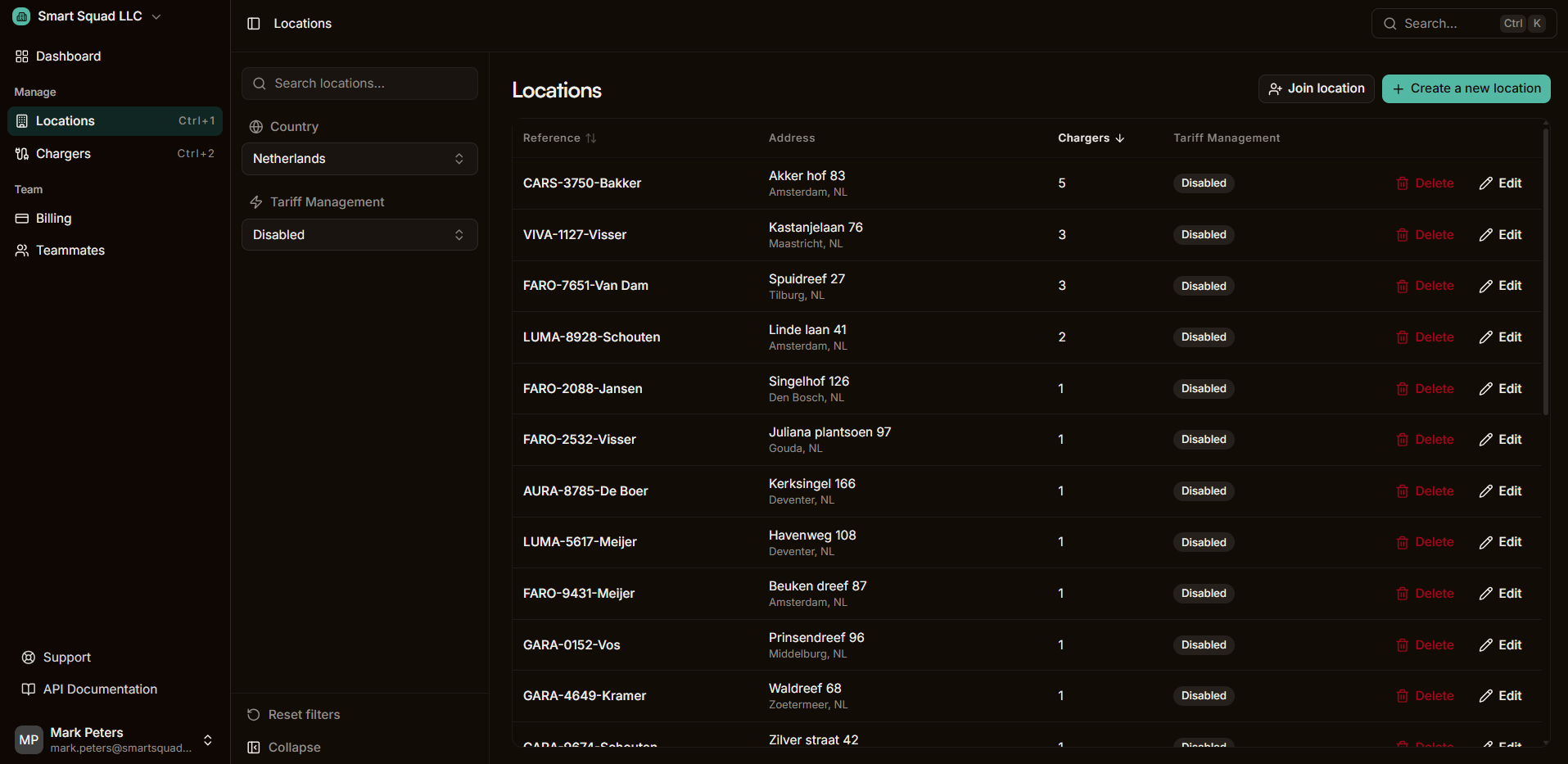Viewport: 1568px width, 764px height.
Task: Open the Country dropdown set to Netherlands
Action: 359,159
